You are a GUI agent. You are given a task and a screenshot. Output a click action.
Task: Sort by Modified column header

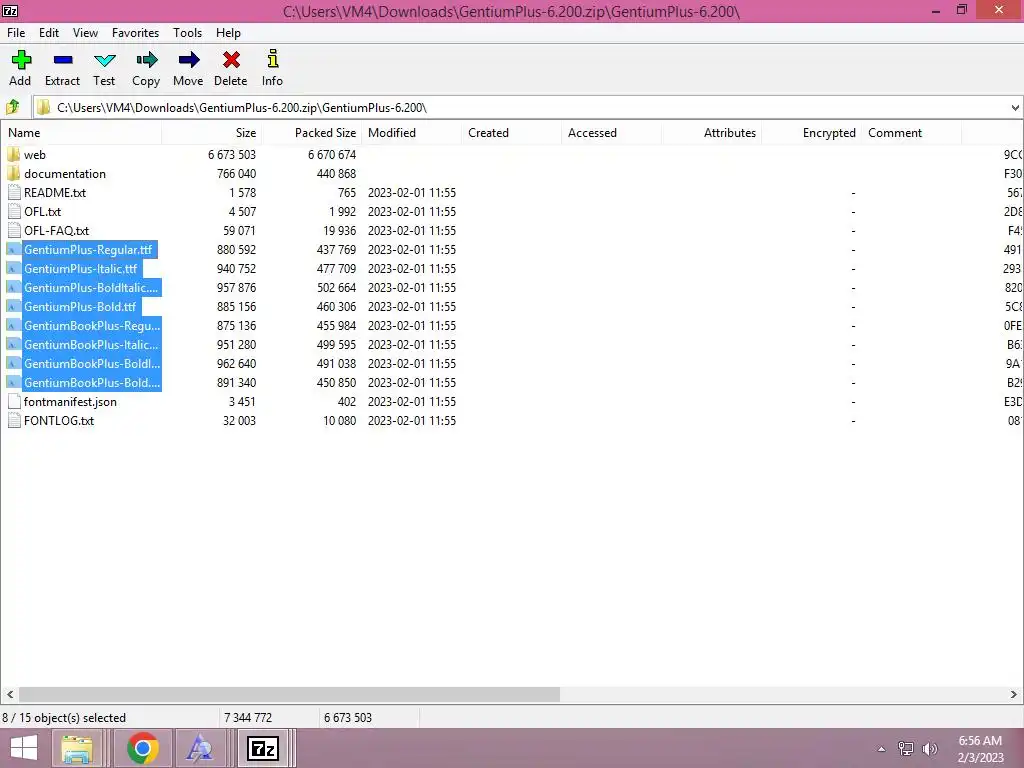click(411, 133)
